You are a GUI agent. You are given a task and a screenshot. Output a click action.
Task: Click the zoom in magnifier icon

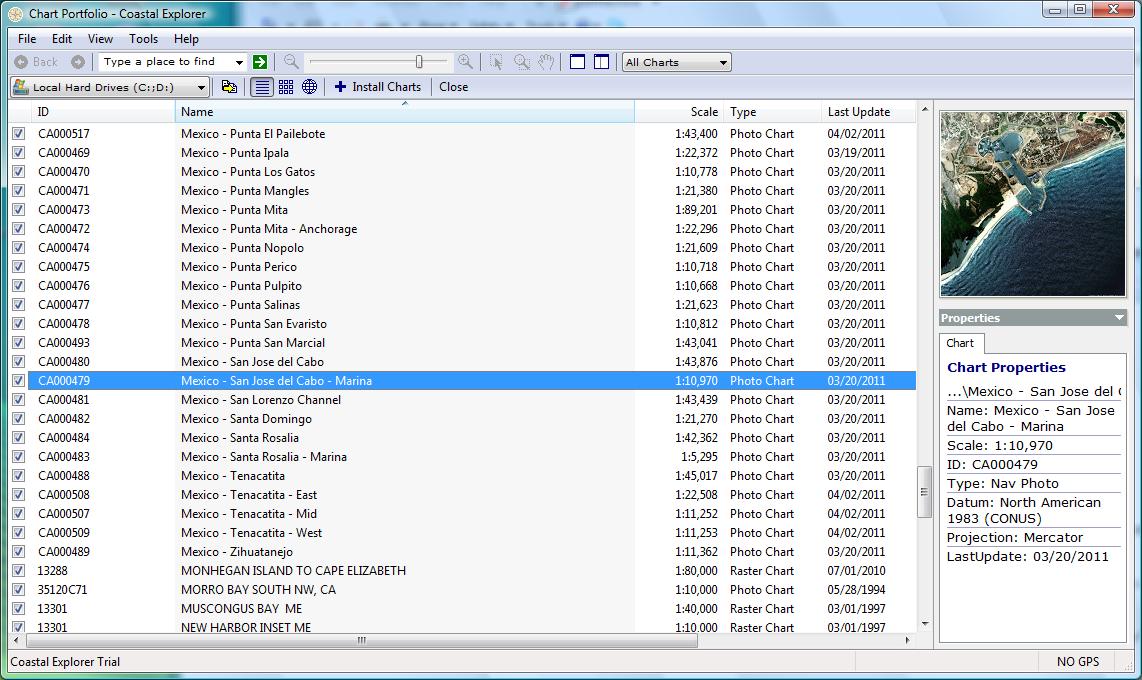point(465,62)
